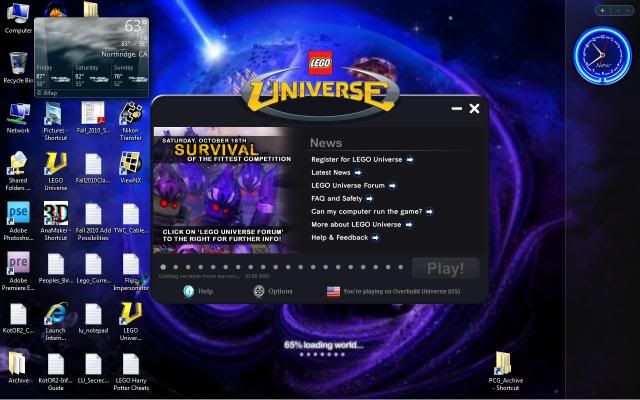
Task: Click the Play! button in the launcher
Action: click(445, 268)
